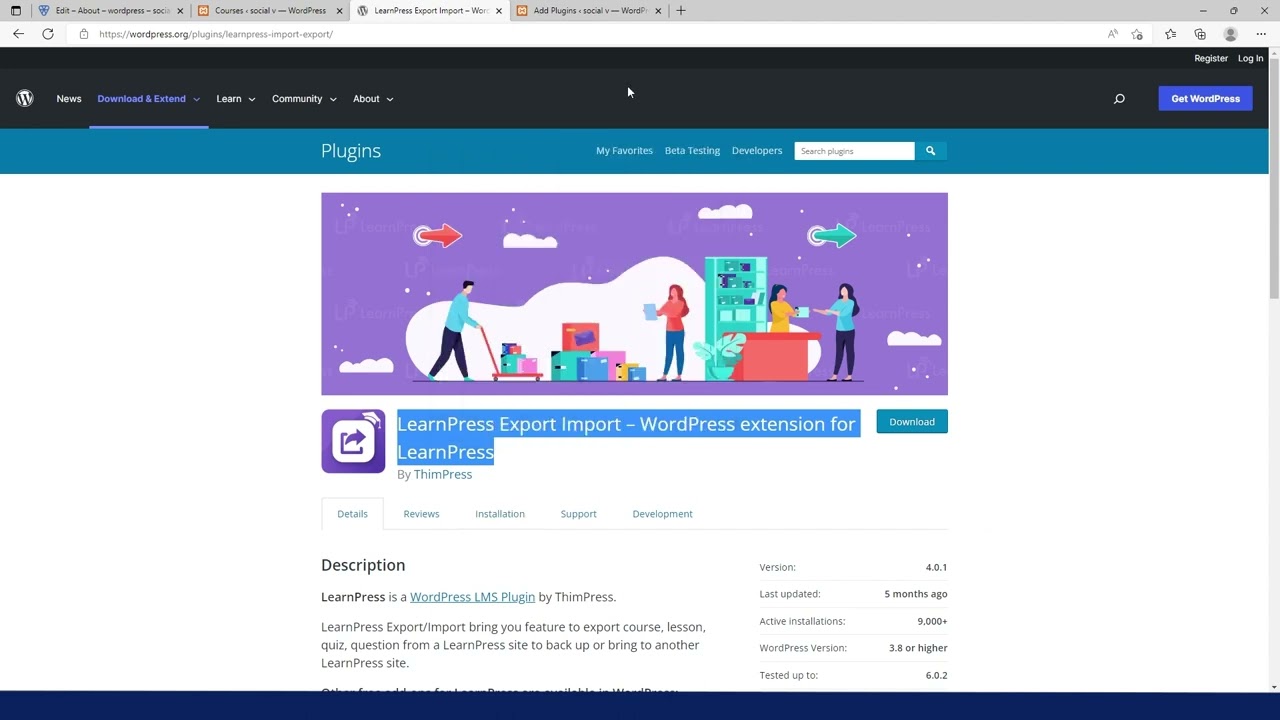This screenshot has width=1280, height=720.
Task: Reload the page with refresh icon
Action: 47,34
